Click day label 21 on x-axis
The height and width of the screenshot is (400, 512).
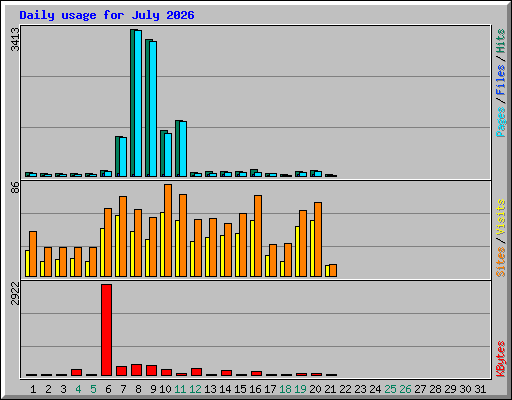[x=330, y=389]
